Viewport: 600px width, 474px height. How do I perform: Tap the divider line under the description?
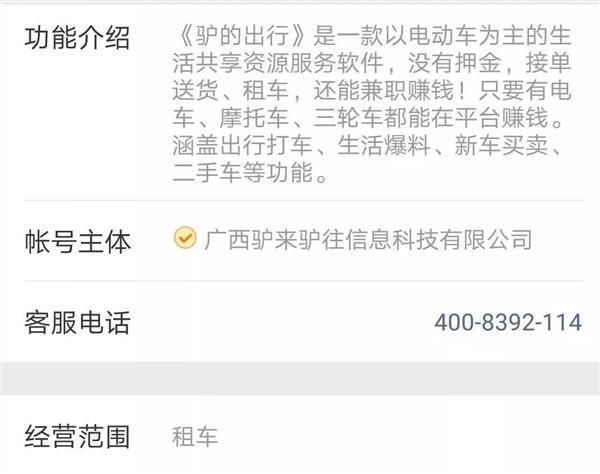pyautogui.click(x=304, y=200)
